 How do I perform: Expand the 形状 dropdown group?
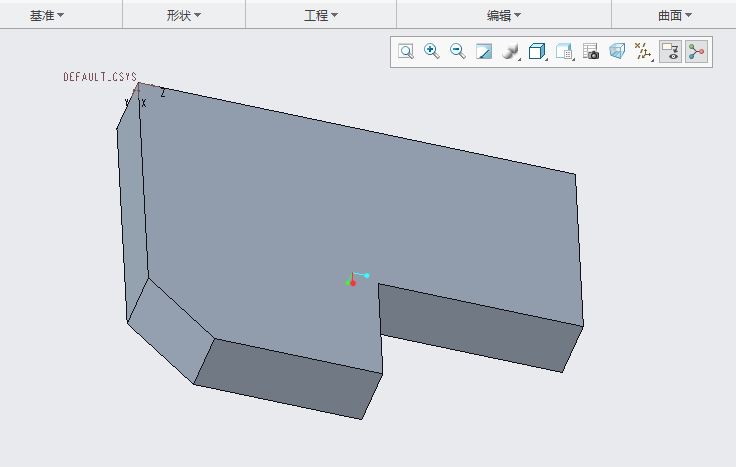(x=184, y=15)
